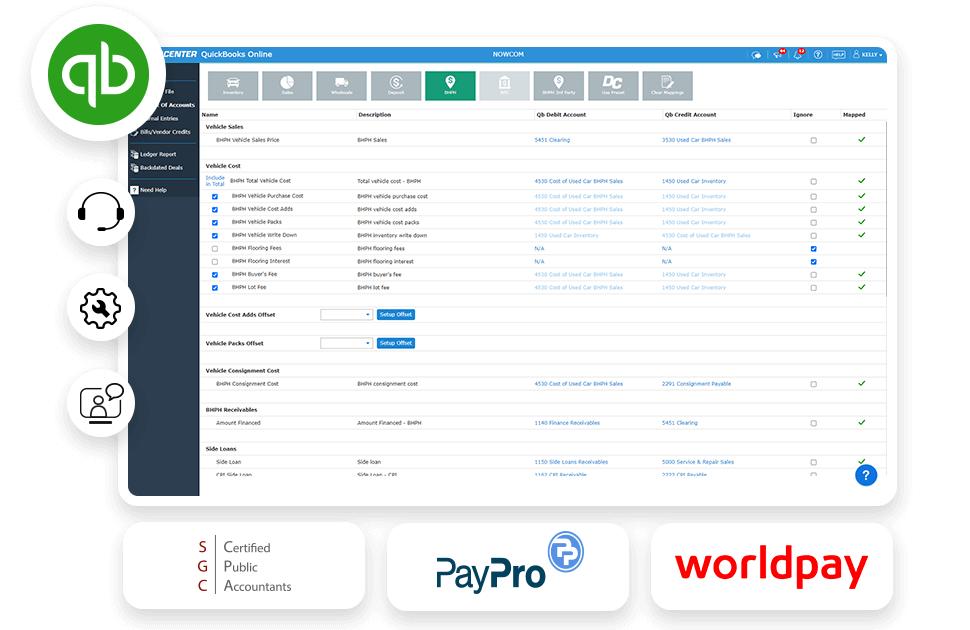Open the chat messages icon in header
The width and height of the screenshot is (970, 630).
coord(756,55)
